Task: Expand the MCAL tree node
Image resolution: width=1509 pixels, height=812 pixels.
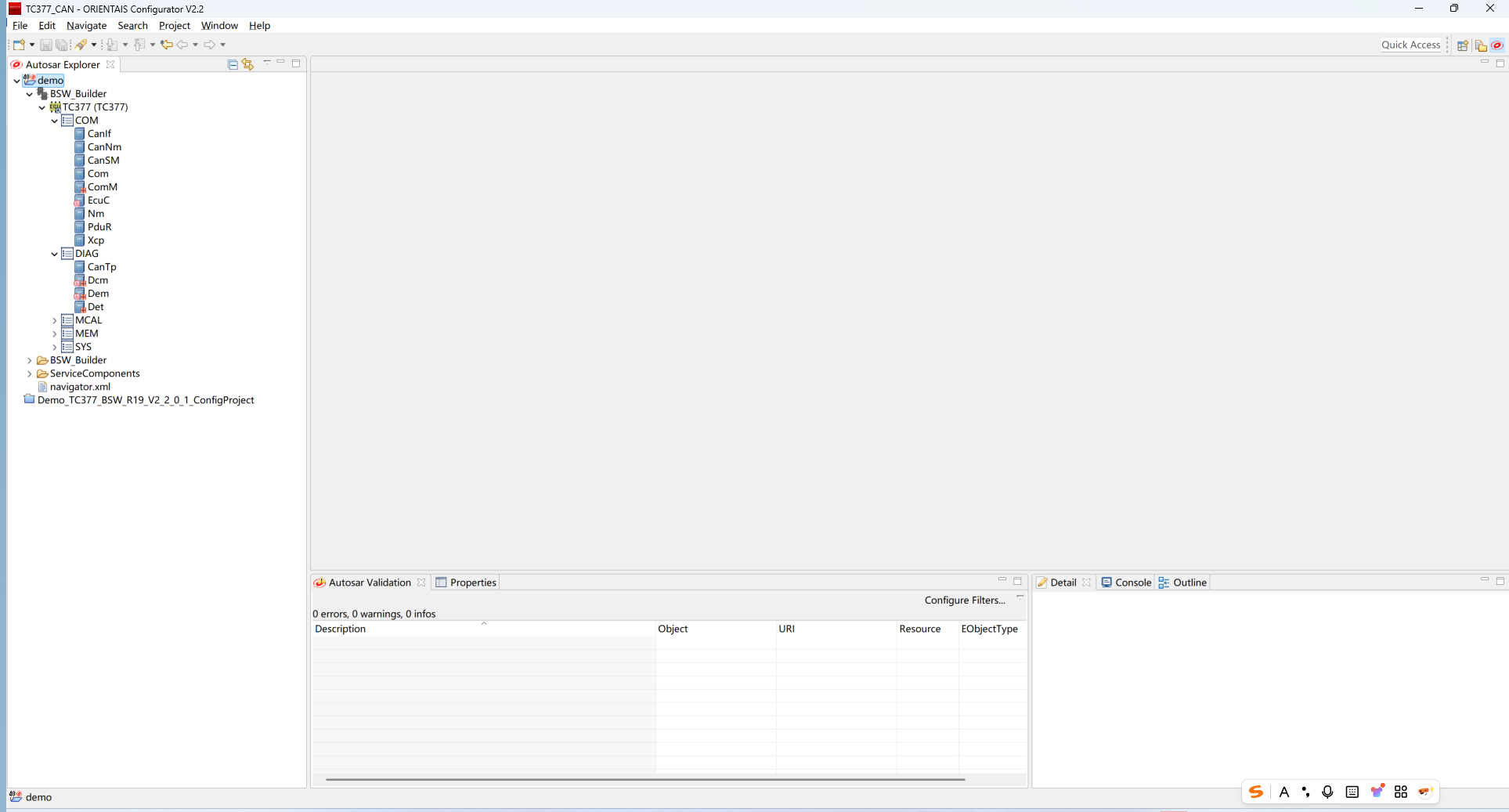Action: [55, 320]
